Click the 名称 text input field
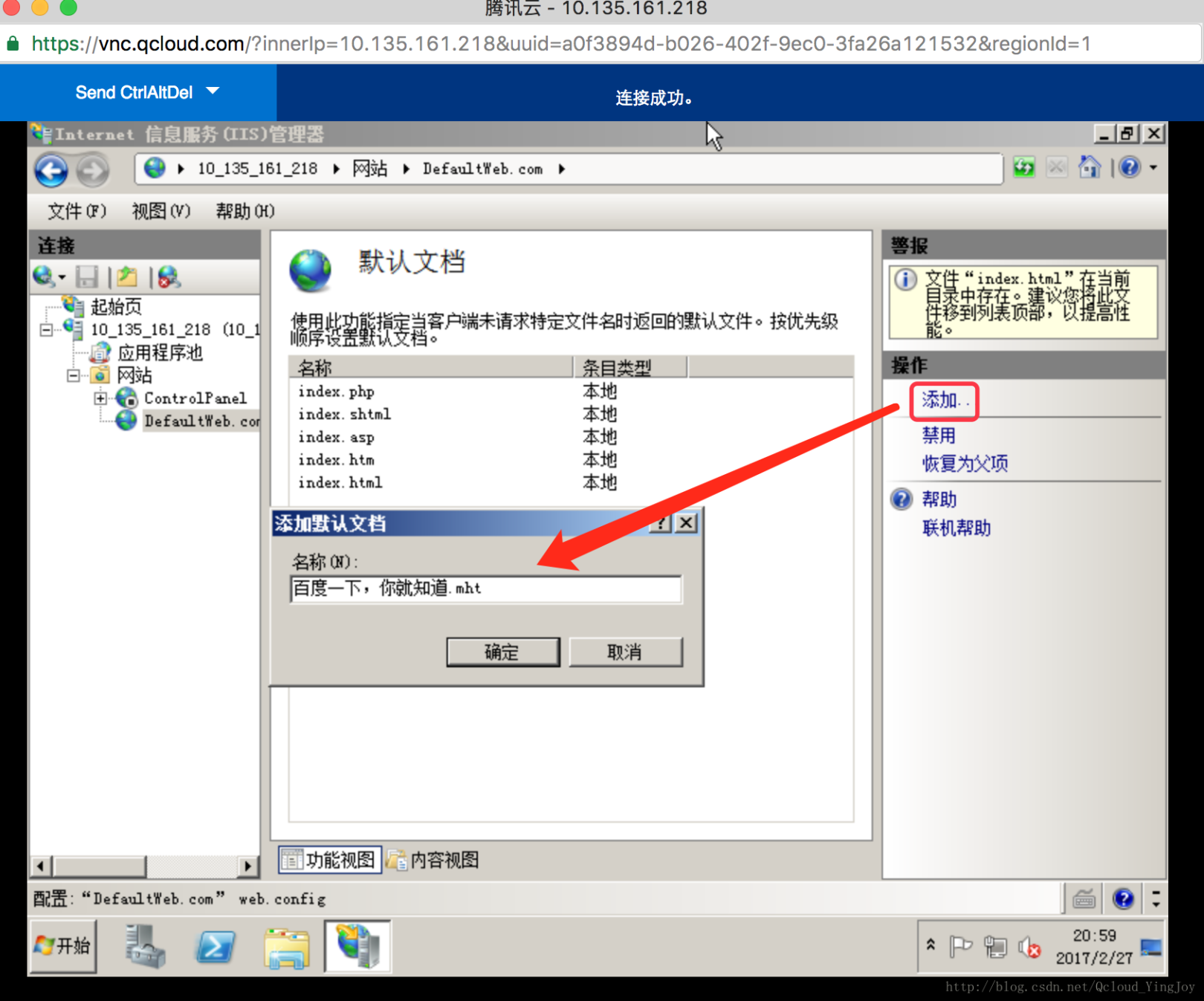This screenshot has height=1001, width=1204. pos(485,589)
